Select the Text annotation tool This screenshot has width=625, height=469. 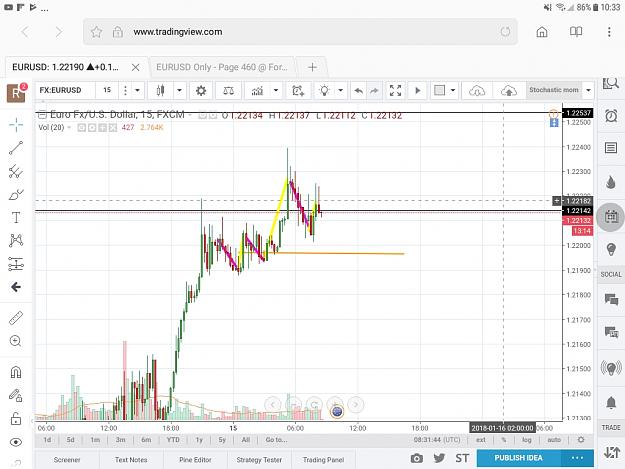(x=16, y=218)
